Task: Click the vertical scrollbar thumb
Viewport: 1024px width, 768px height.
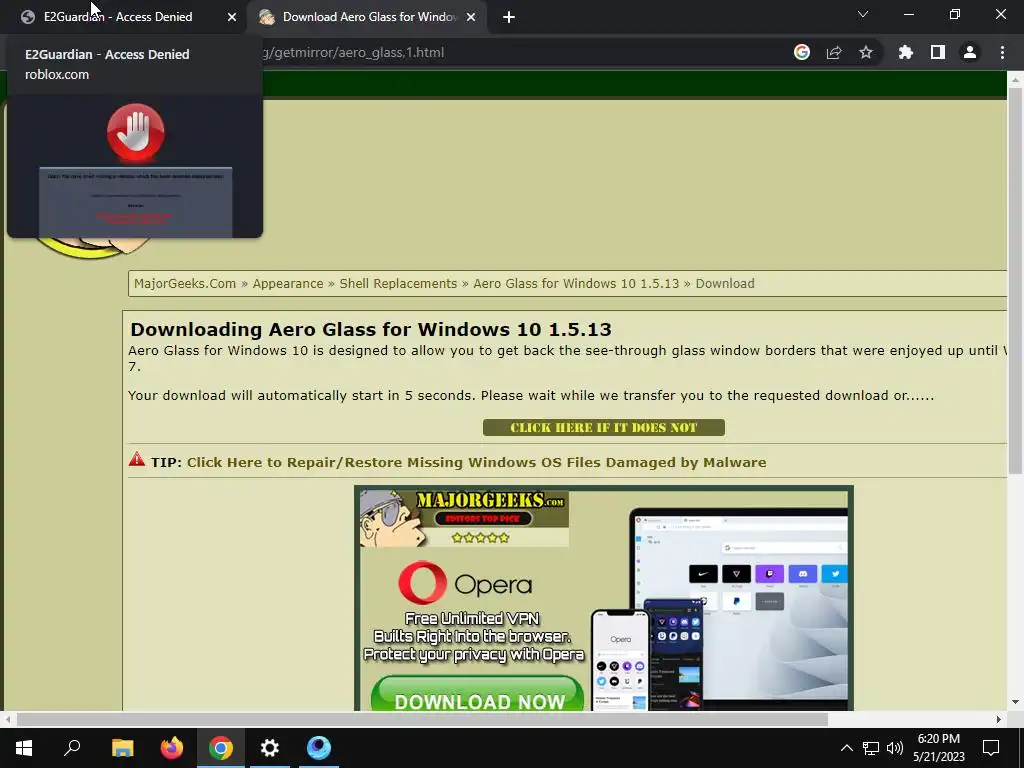Action: tap(1015, 280)
